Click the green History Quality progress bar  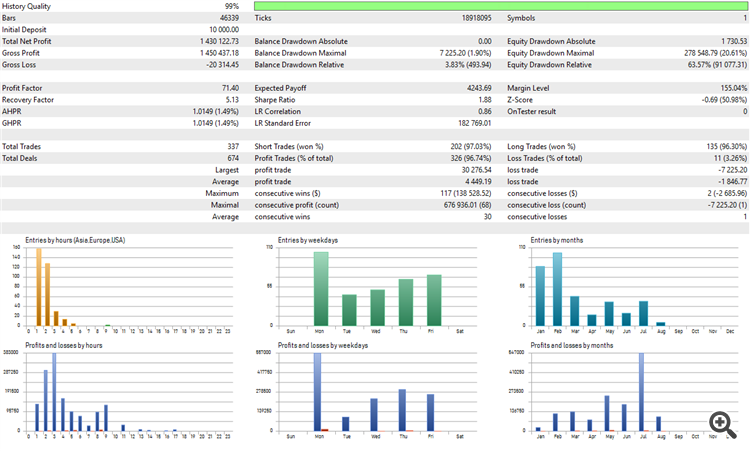pos(501,6)
